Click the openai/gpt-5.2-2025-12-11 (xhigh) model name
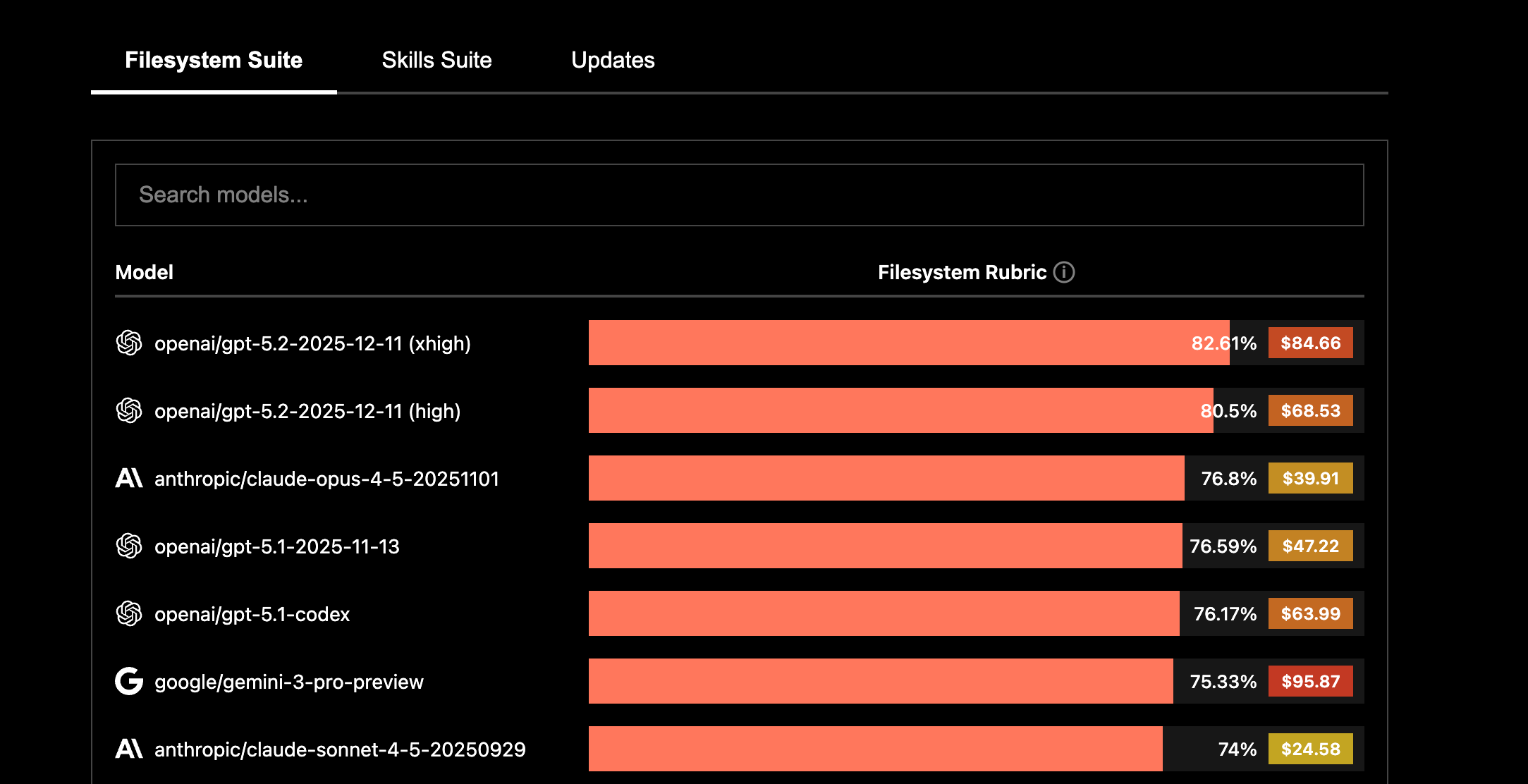This screenshot has width=1528, height=784. point(312,343)
